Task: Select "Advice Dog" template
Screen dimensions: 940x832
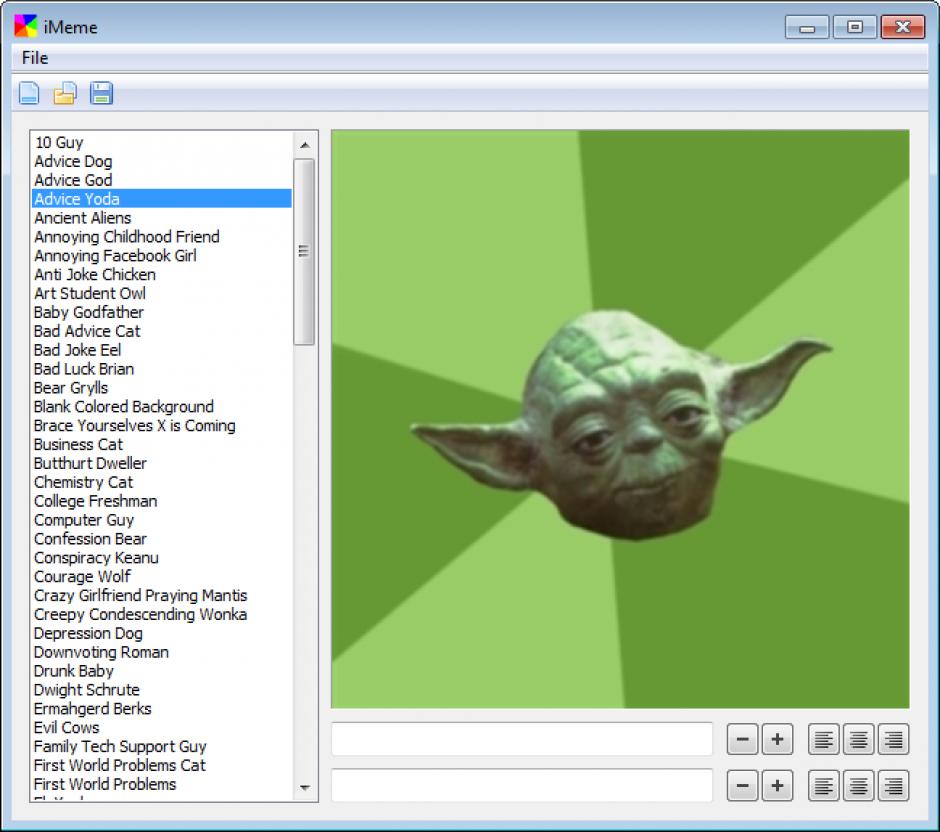Action: pyautogui.click(x=162, y=161)
